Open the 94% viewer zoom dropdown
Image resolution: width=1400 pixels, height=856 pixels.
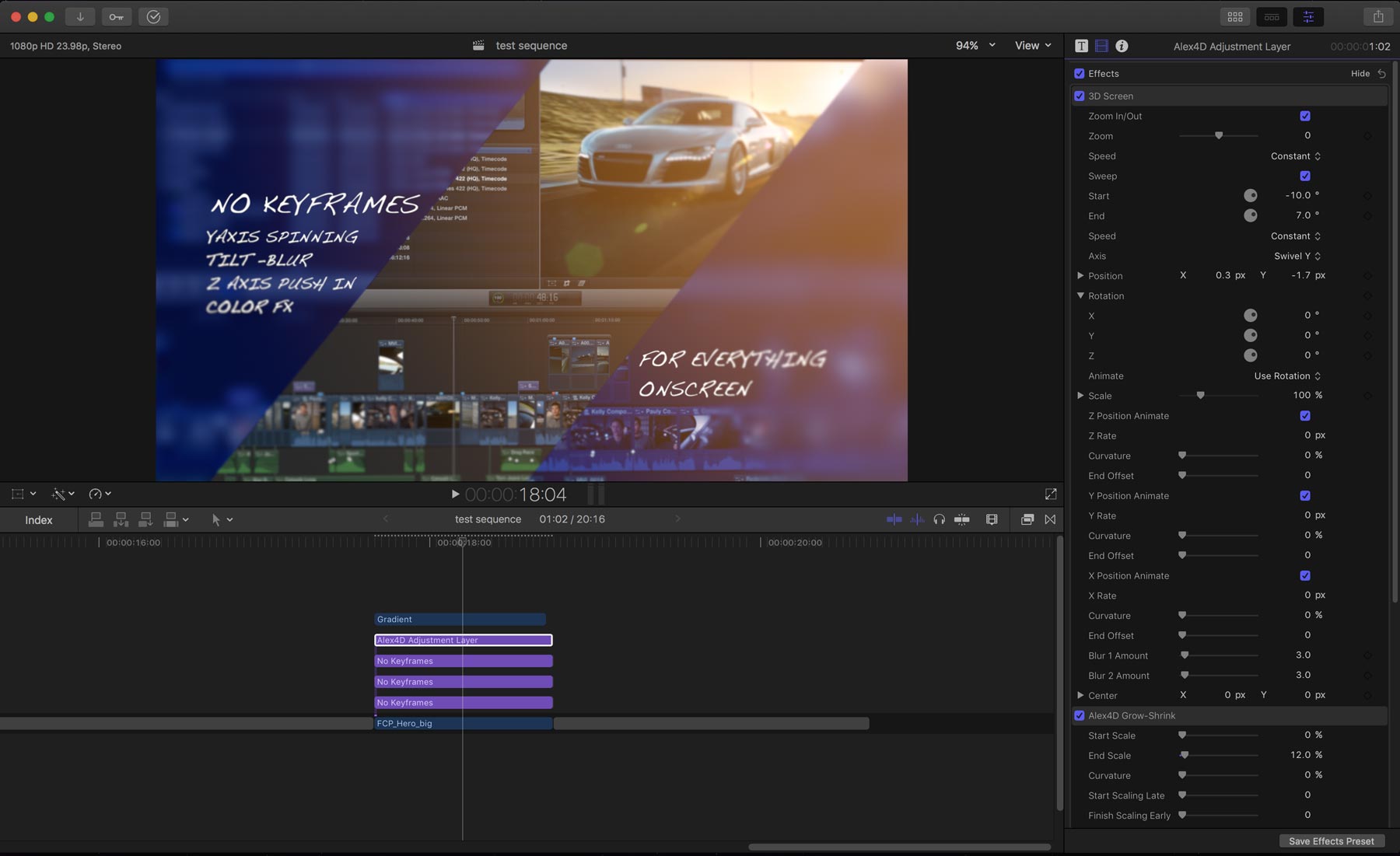pos(975,45)
